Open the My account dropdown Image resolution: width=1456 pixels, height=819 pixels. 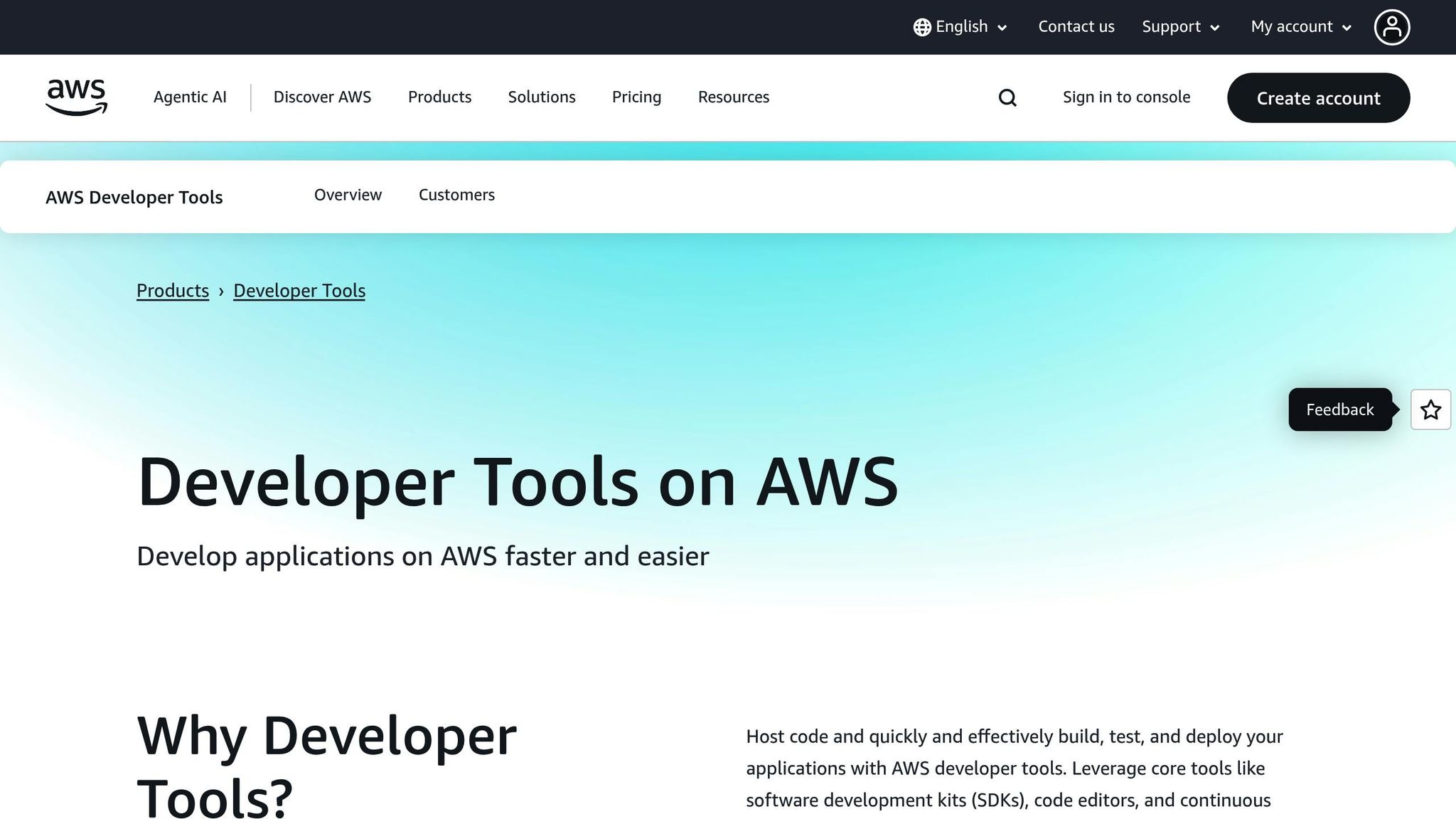[x=1301, y=27]
